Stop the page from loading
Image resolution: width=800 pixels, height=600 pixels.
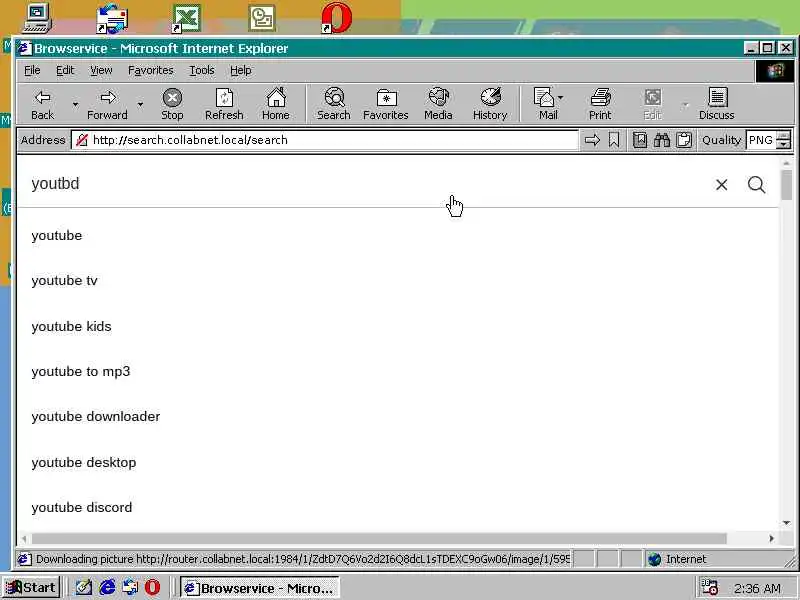click(172, 105)
